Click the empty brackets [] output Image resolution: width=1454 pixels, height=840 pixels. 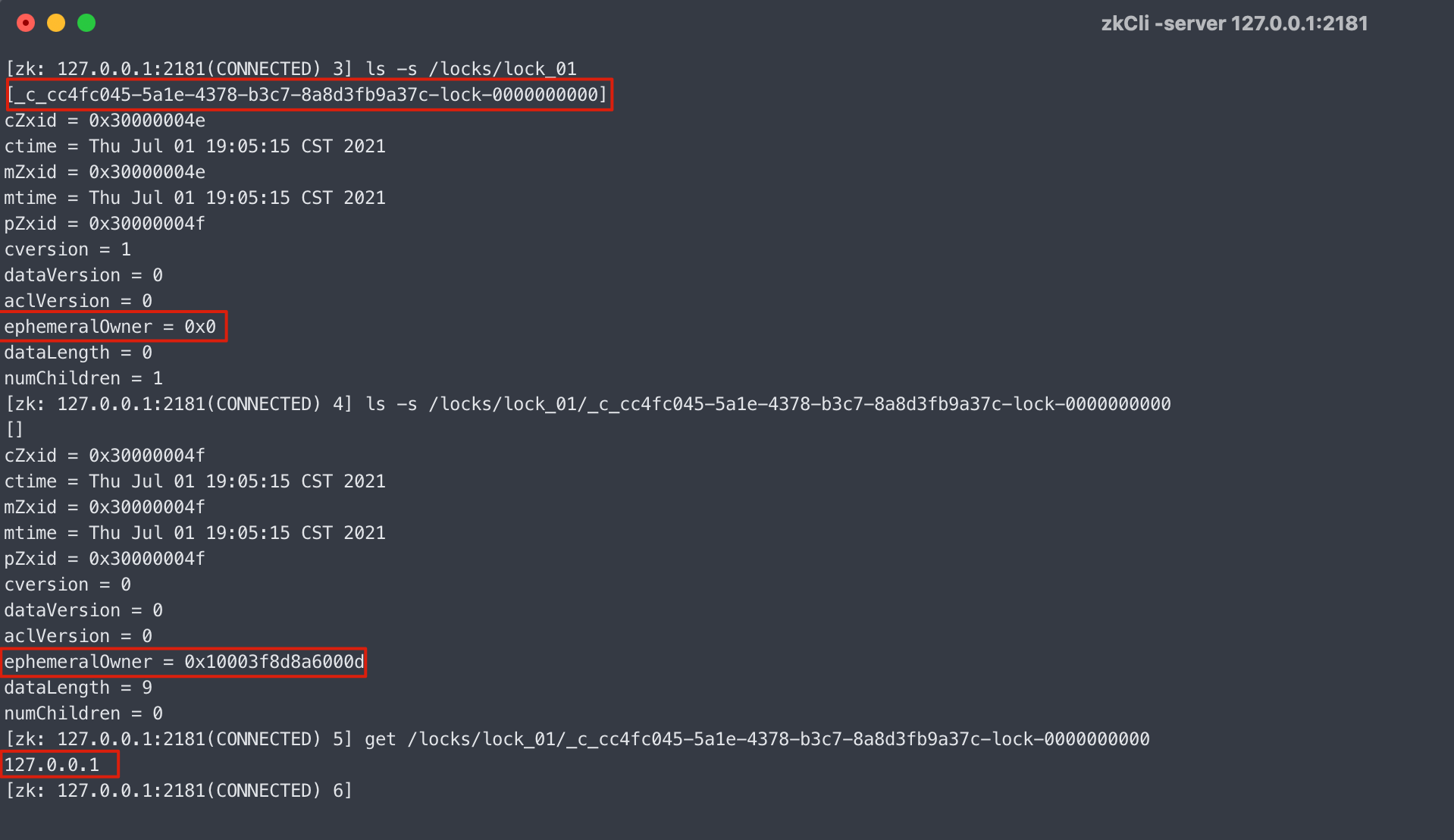(14, 430)
